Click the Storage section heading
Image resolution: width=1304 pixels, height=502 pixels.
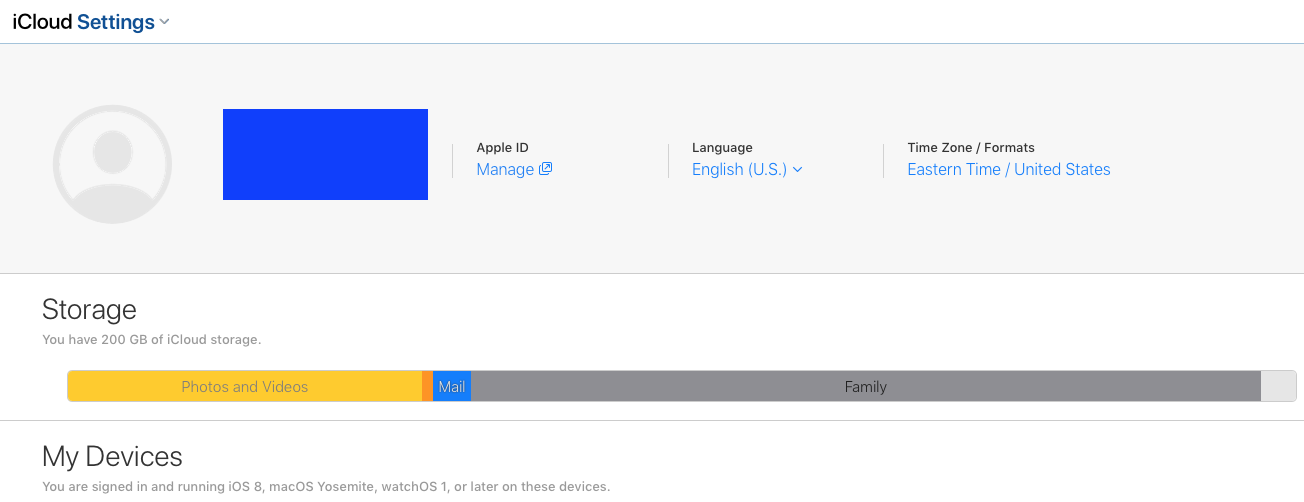(x=89, y=308)
